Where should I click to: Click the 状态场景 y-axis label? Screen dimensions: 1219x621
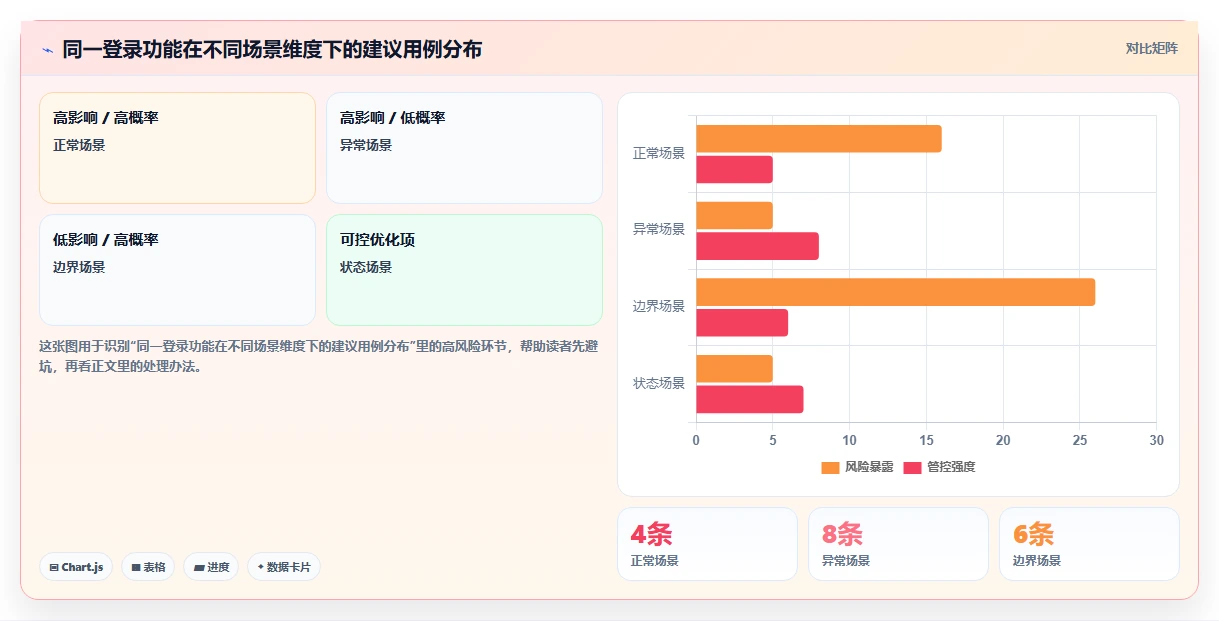point(659,384)
